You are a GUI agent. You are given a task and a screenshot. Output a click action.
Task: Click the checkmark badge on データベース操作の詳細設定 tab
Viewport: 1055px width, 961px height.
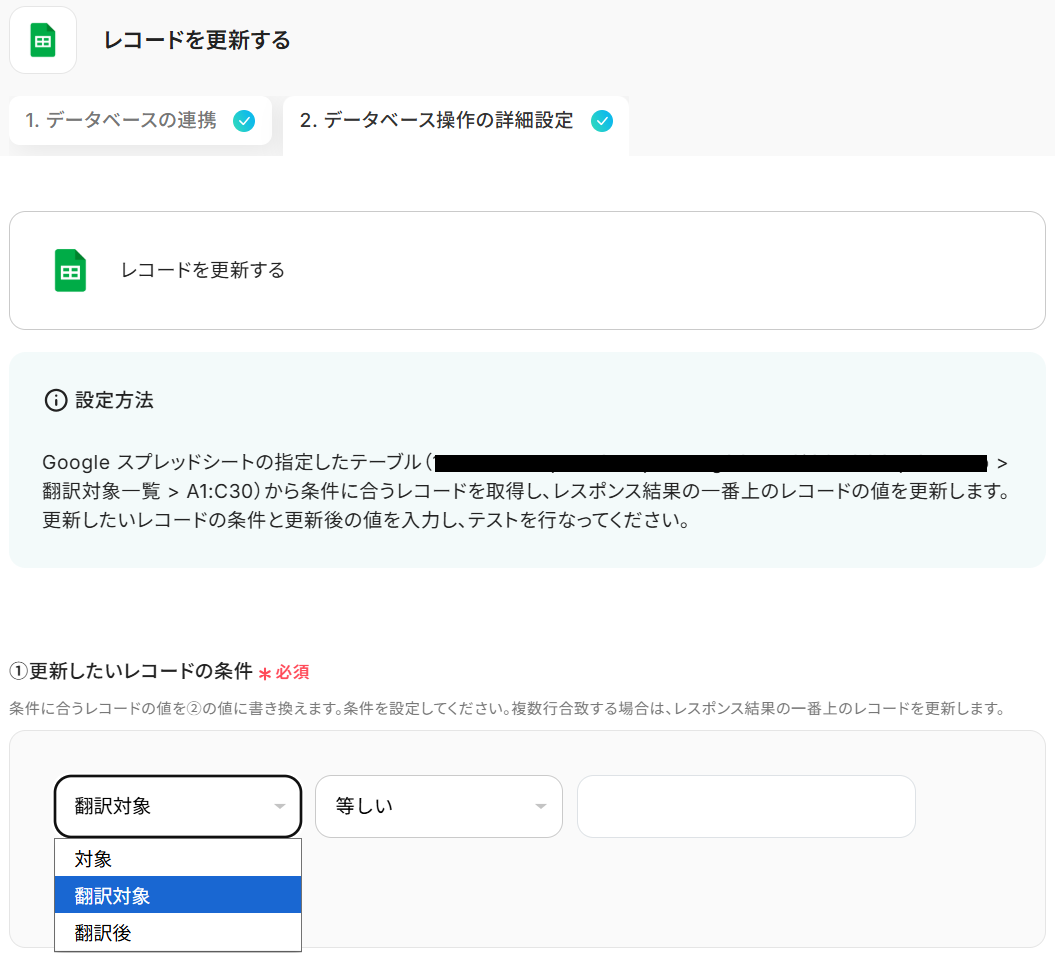[602, 121]
